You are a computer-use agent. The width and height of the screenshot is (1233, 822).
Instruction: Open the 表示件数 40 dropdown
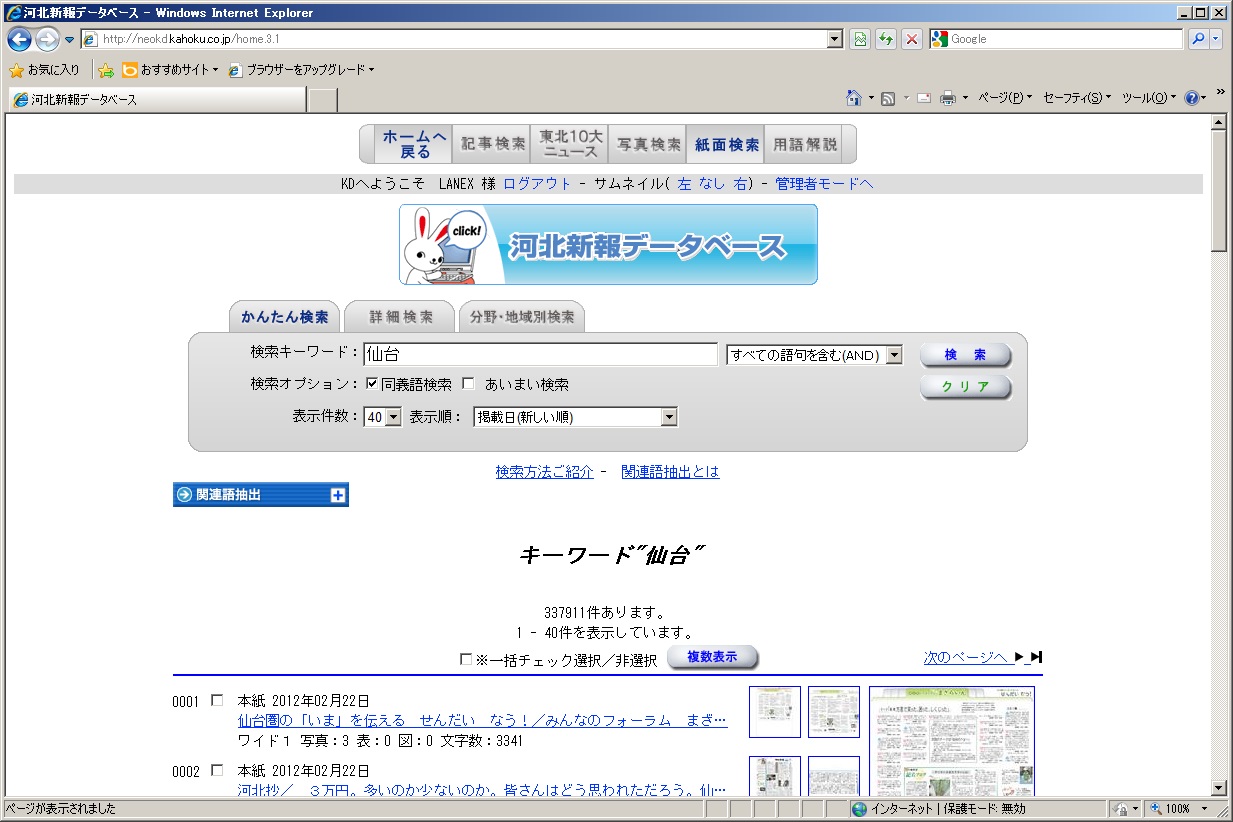pos(382,417)
